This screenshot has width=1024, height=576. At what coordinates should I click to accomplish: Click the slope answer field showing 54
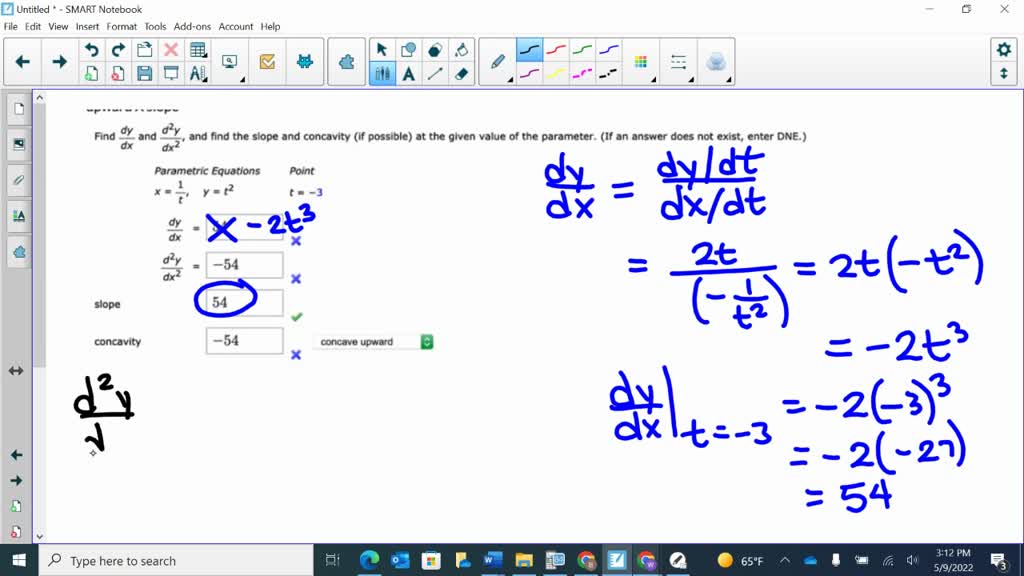click(243, 302)
